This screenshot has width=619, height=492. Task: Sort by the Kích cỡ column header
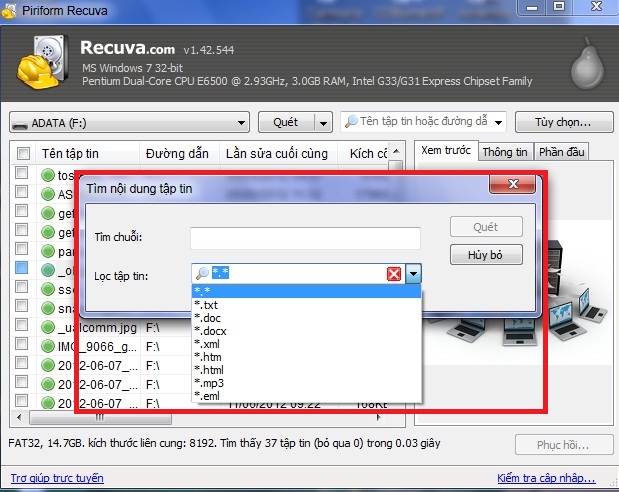tap(363, 154)
